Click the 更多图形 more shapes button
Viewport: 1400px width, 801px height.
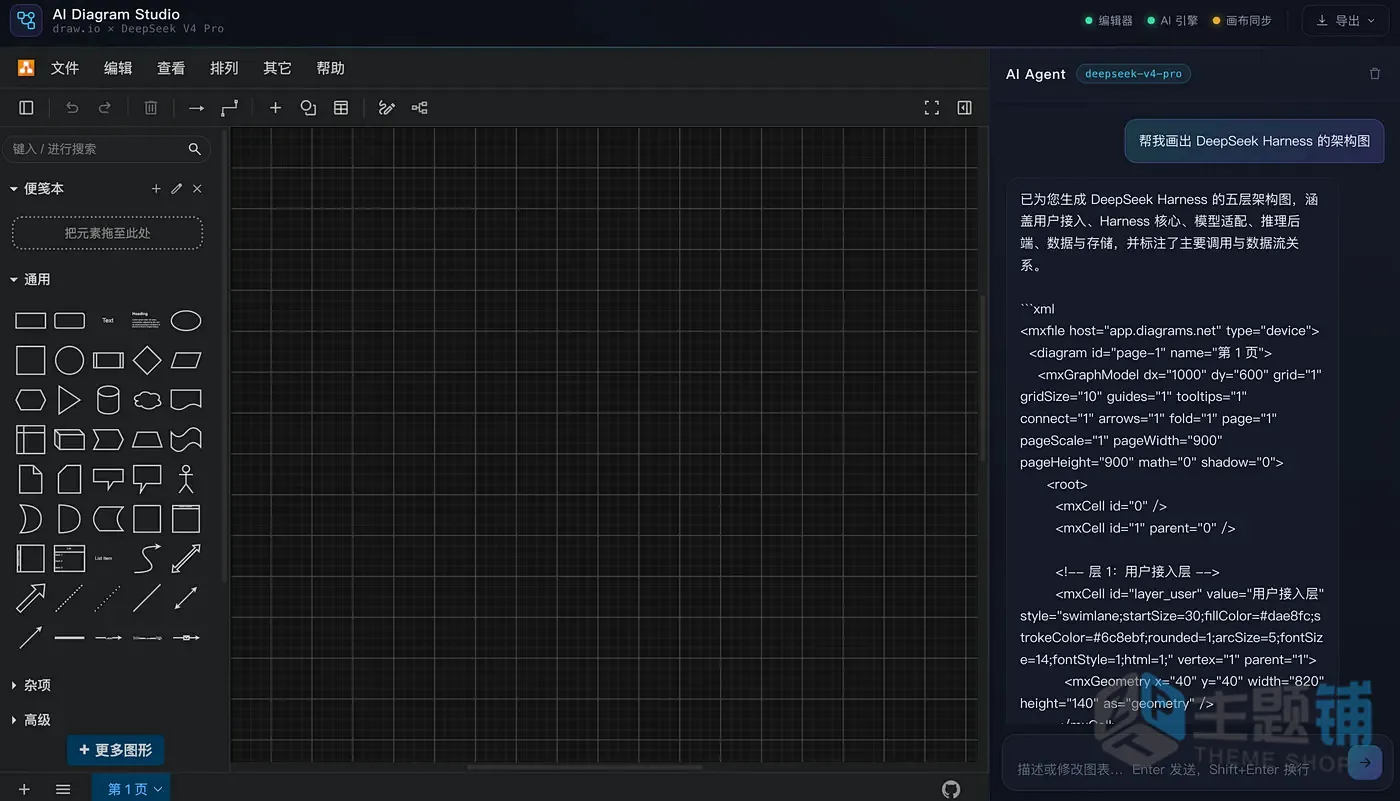click(115, 750)
